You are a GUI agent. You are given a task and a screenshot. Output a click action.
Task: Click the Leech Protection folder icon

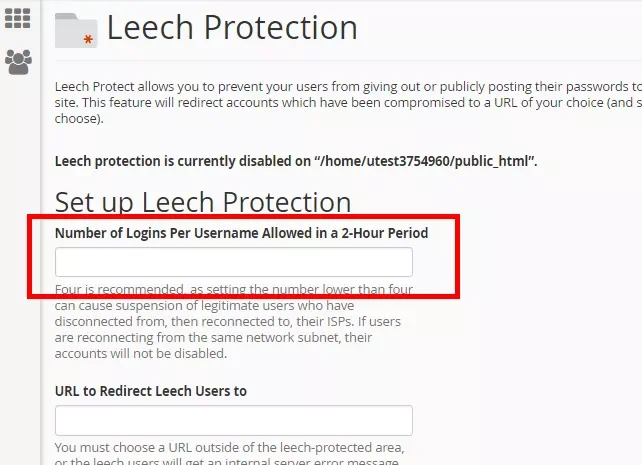pyautogui.click(x=76, y=31)
